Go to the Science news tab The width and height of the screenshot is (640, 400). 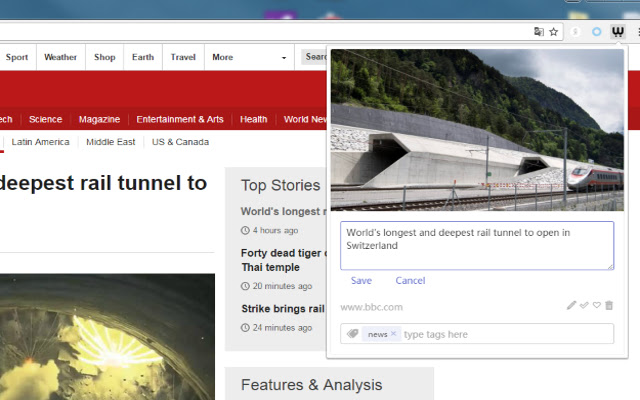coord(45,119)
